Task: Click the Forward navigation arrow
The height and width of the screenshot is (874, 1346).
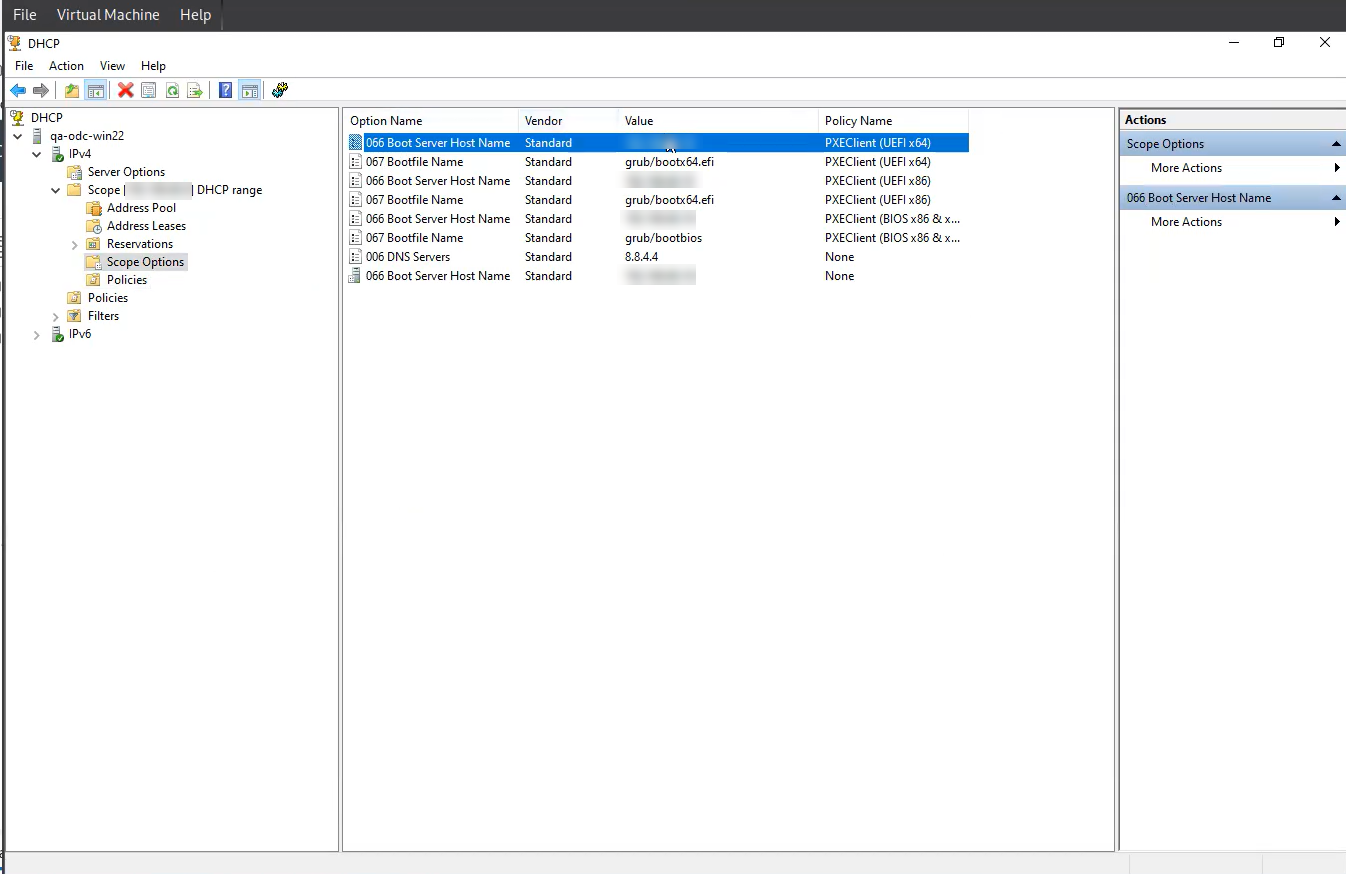Action: coord(40,90)
